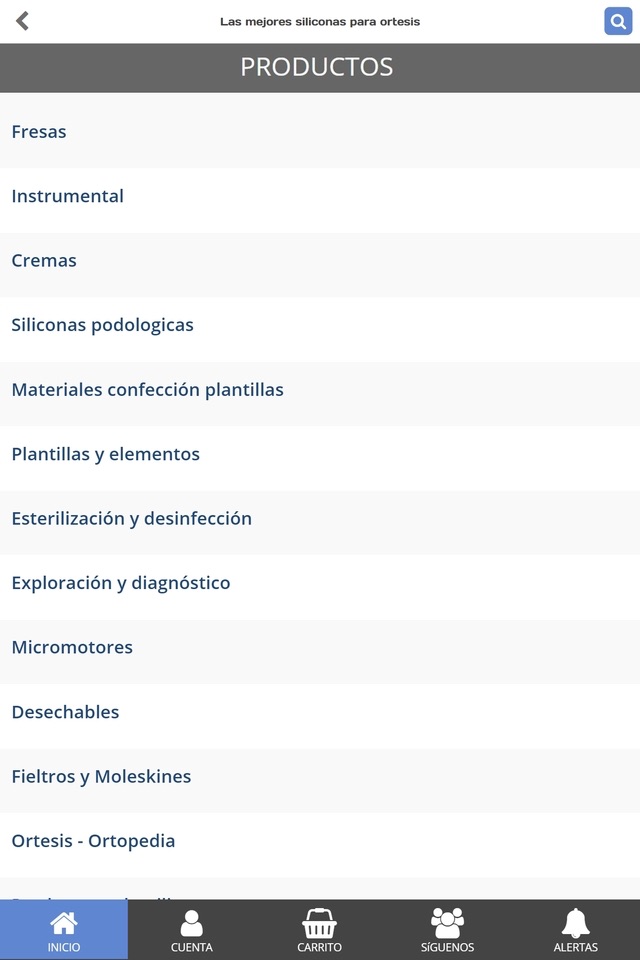Open the search magnifier icon

click(x=617, y=21)
